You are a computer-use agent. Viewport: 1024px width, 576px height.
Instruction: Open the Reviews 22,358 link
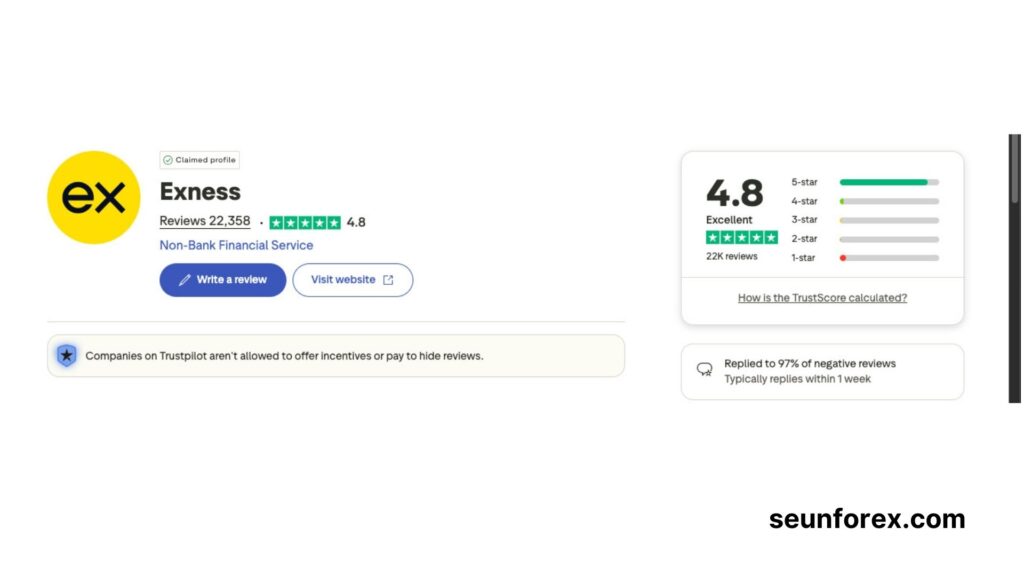point(205,222)
